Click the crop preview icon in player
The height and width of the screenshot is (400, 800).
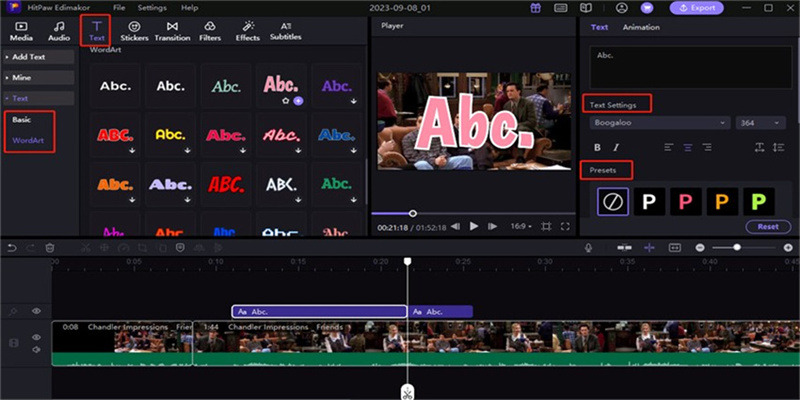(546, 227)
